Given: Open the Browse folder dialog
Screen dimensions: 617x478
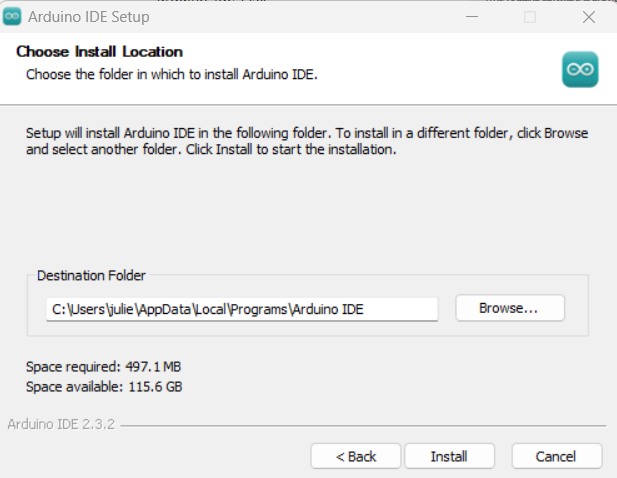Looking at the screenshot, I should pyautogui.click(x=509, y=308).
